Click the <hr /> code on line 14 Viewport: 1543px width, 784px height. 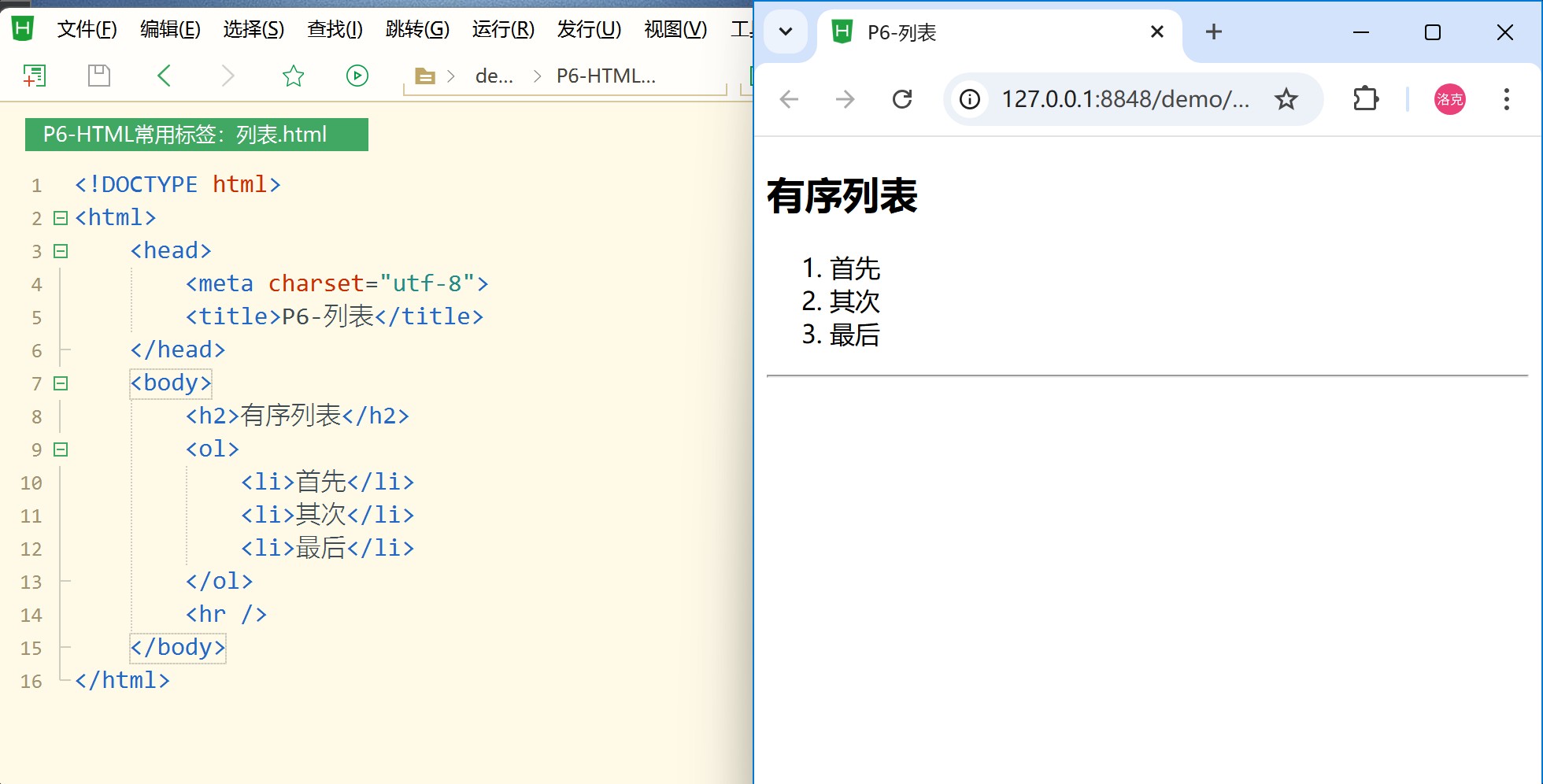[x=227, y=614]
